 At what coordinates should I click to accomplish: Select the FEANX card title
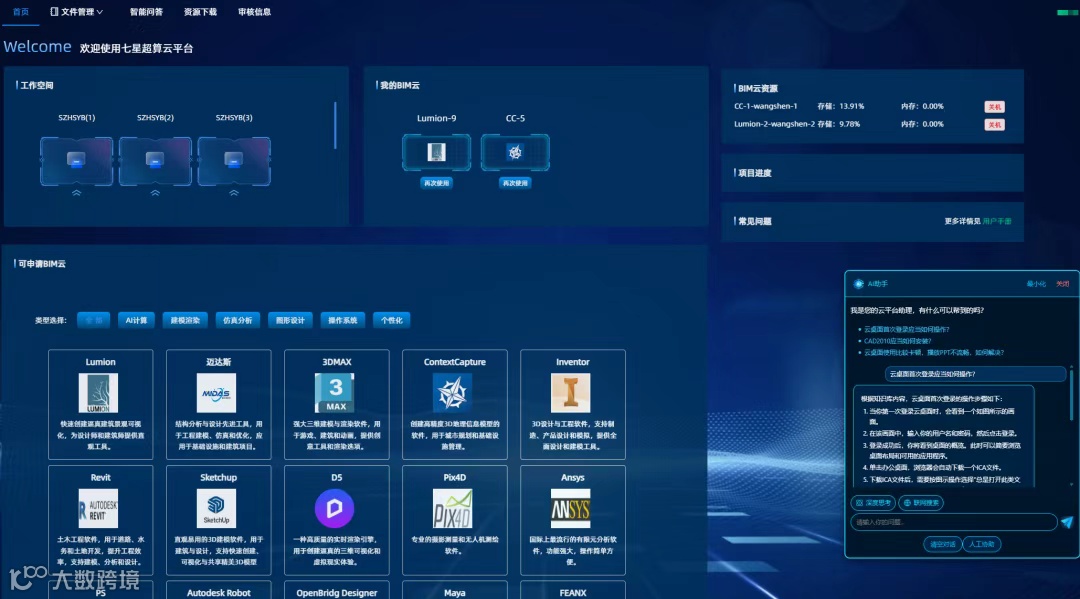coord(573,592)
